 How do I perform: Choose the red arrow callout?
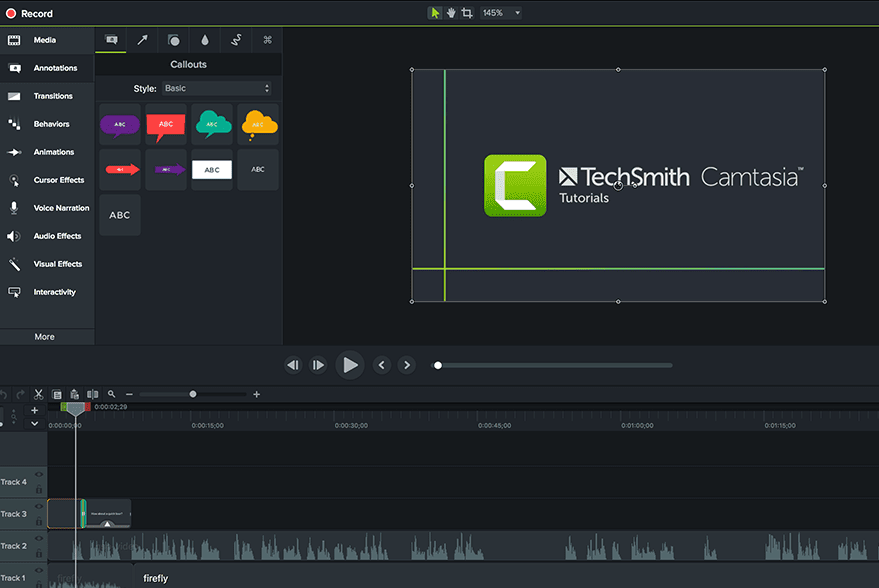(x=120, y=169)
